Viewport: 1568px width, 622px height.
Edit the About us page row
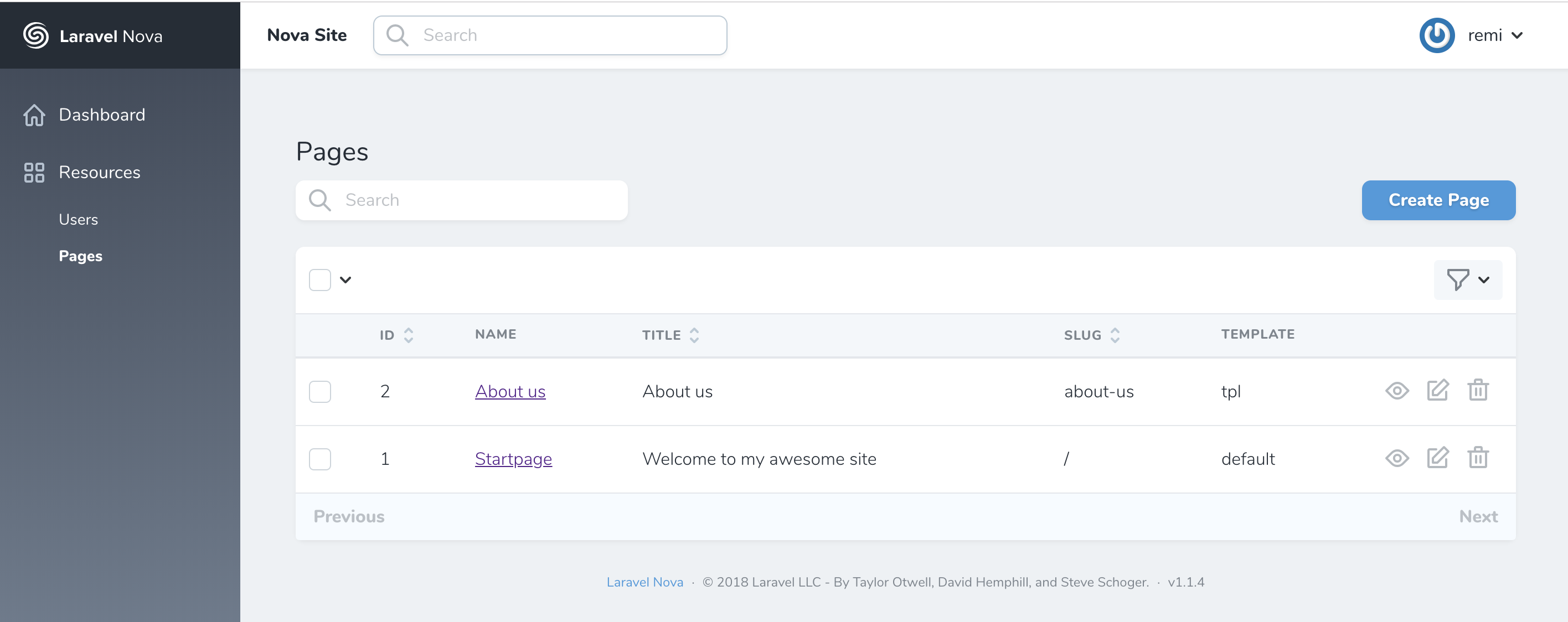tap(1438, 390)
